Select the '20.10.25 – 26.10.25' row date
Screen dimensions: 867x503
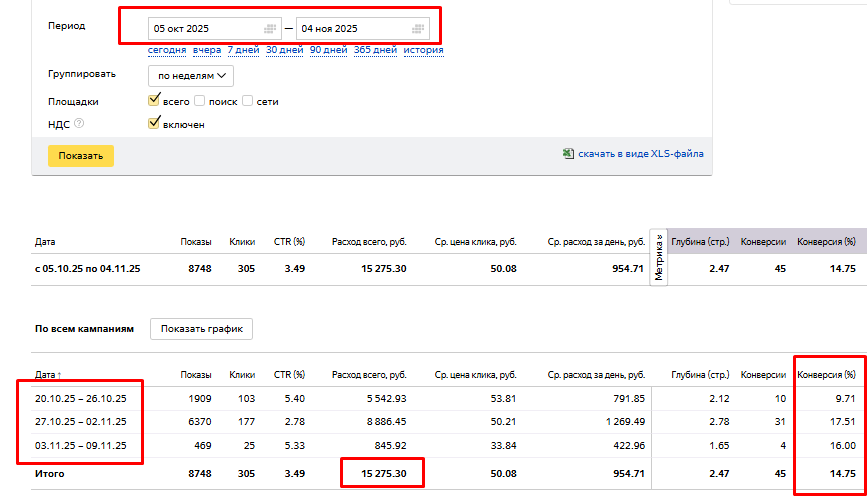point(81,399)
